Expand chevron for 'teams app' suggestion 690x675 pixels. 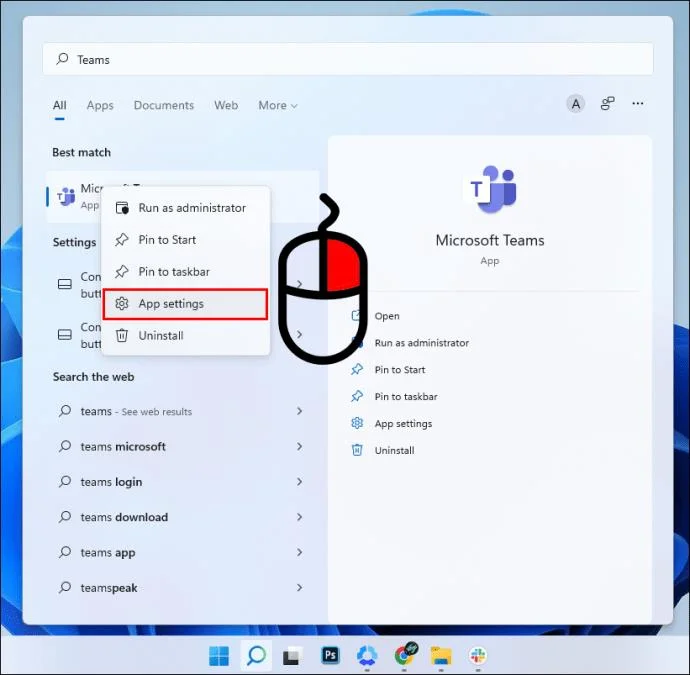300,552
